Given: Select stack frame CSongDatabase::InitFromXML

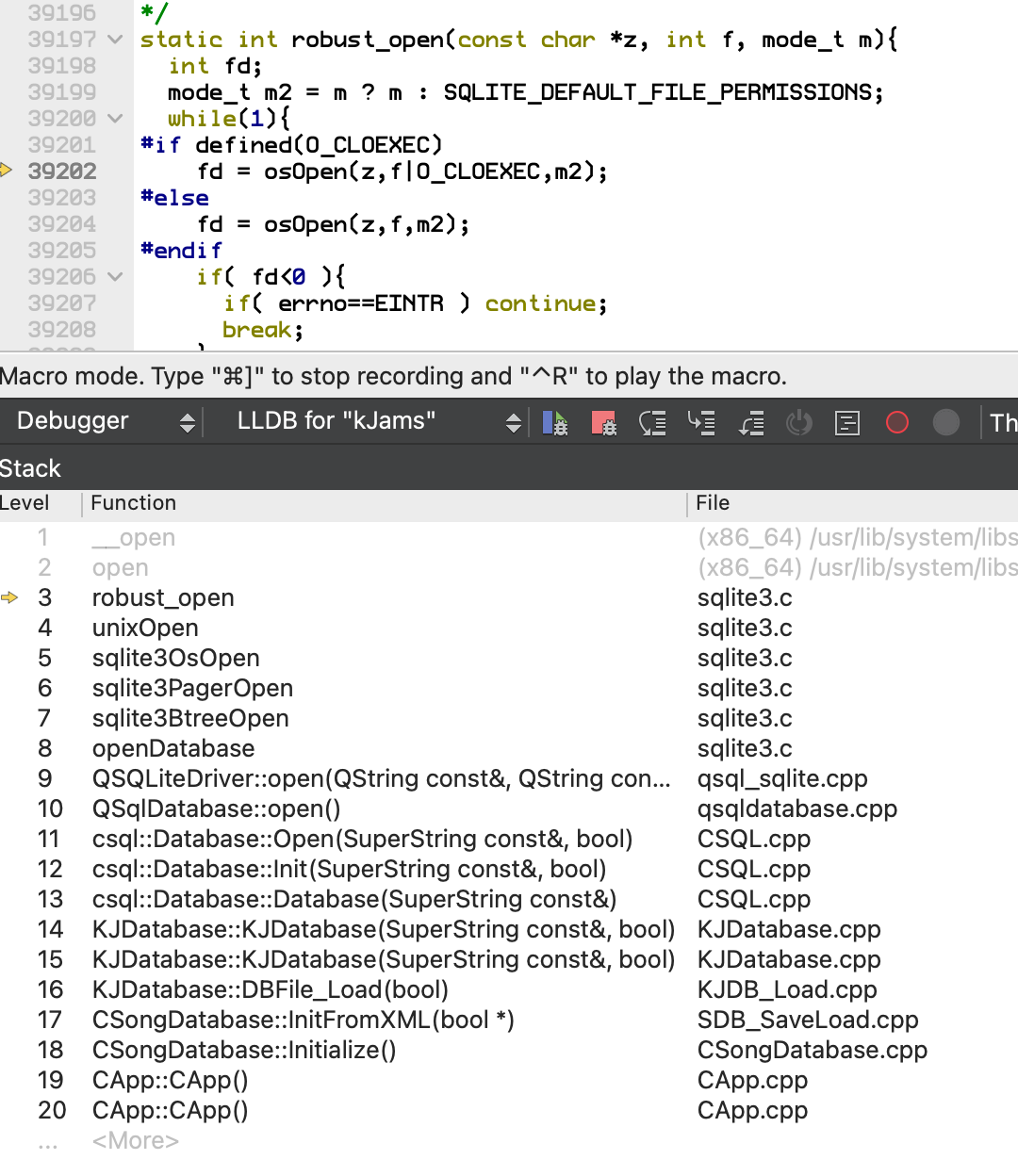Looking at the screenshot, I should pyautogui.click(x=509, y=1020).
